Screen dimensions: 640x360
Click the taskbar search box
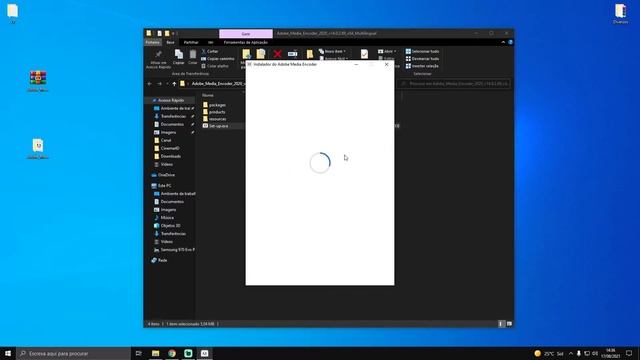pyautogui.click(x=73, y=353)
